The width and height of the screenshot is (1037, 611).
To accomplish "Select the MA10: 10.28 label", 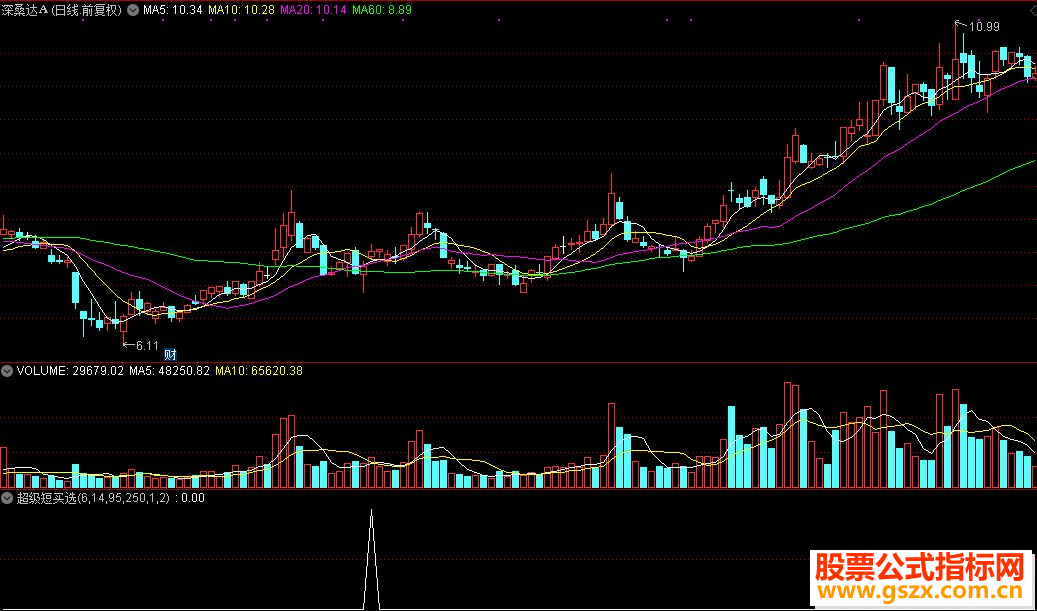I will (x=241, y=11).
